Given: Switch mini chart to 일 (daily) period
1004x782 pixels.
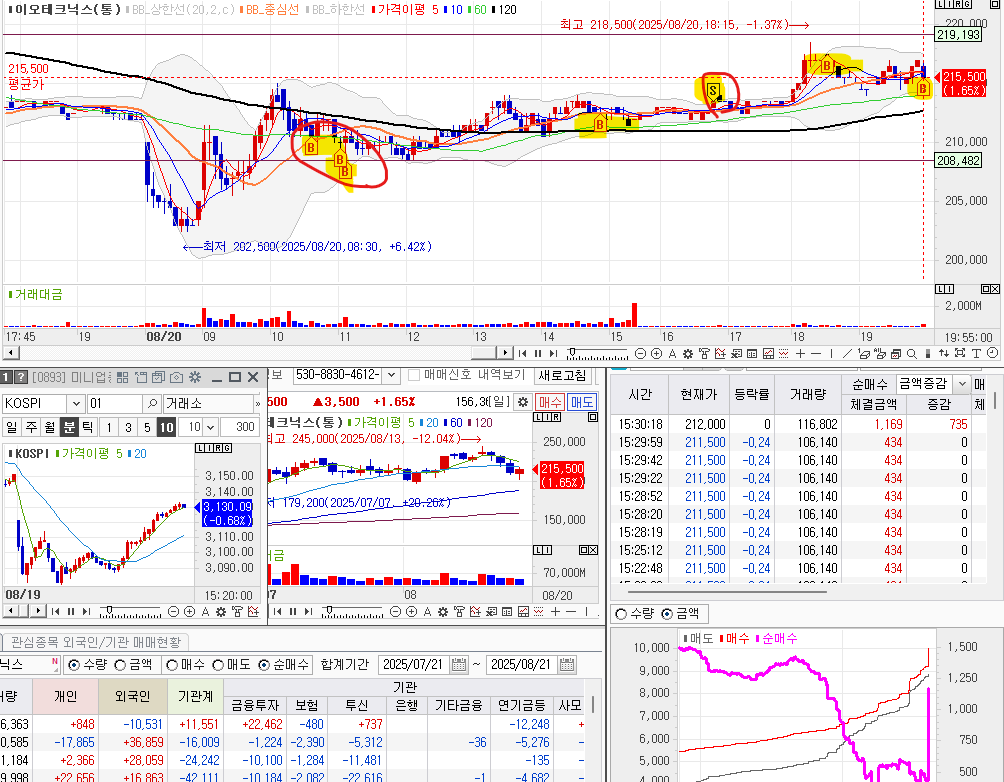Looking at the screenshot, I should point(12,427).
